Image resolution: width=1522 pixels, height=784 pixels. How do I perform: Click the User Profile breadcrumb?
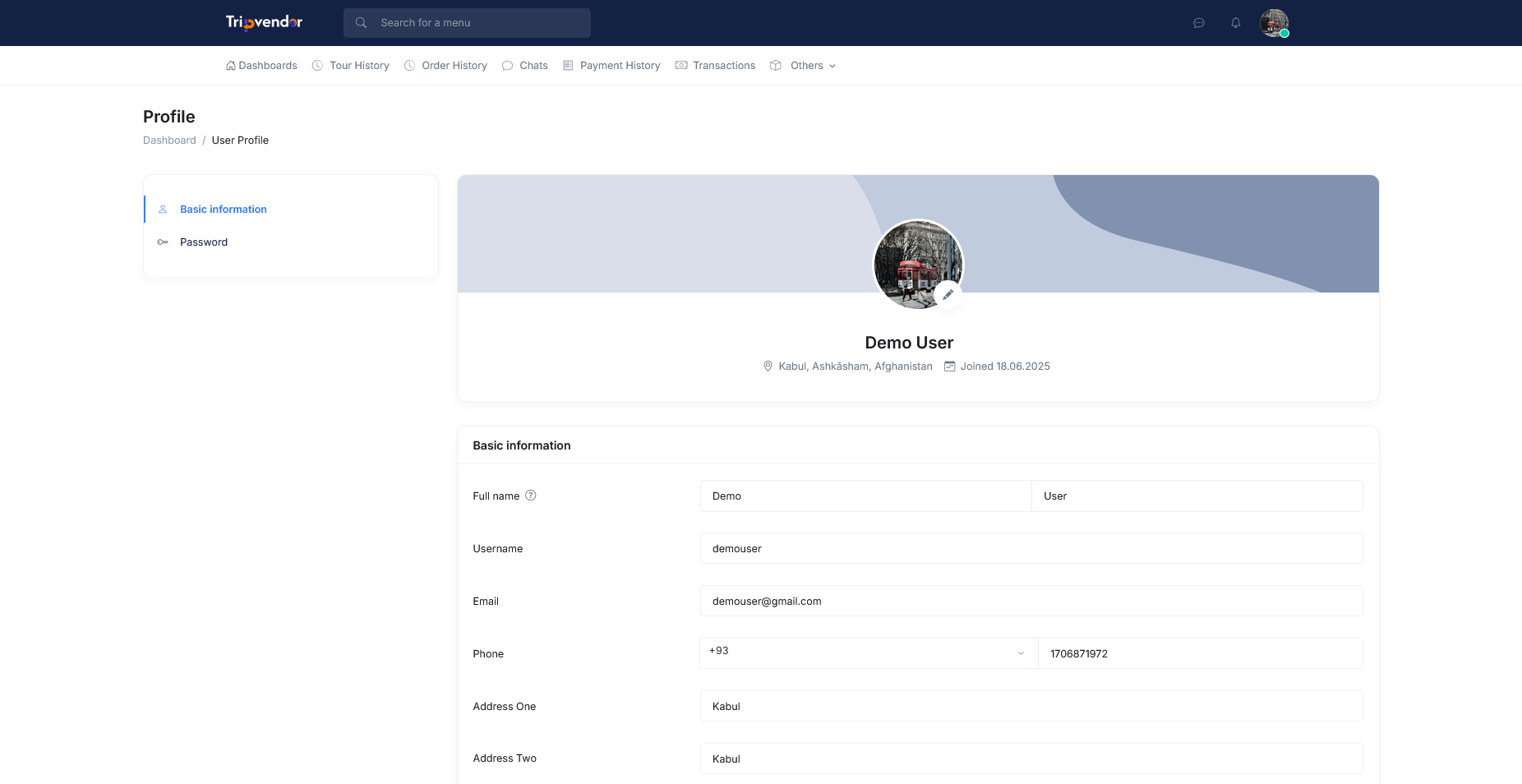point(240,141)
